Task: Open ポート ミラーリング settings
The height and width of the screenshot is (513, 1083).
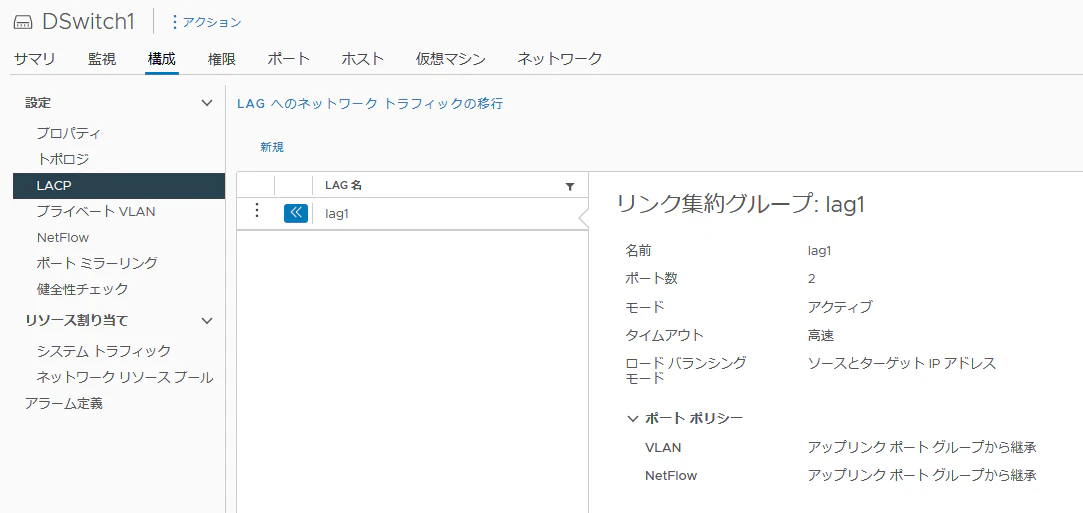Action: pyautogui.click(x=97, y=263)
